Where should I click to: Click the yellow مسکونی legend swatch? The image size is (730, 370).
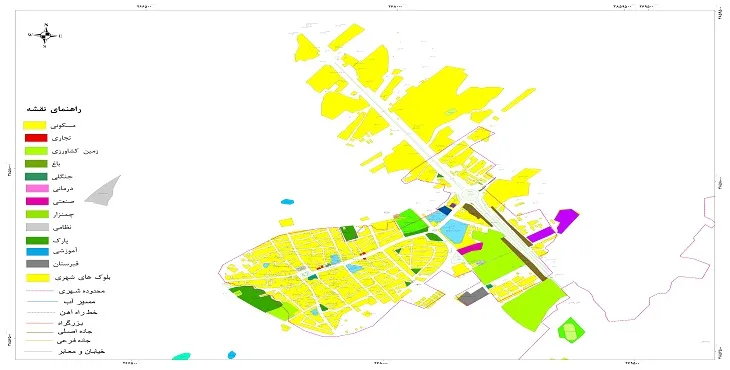click(x=35, y=125)
